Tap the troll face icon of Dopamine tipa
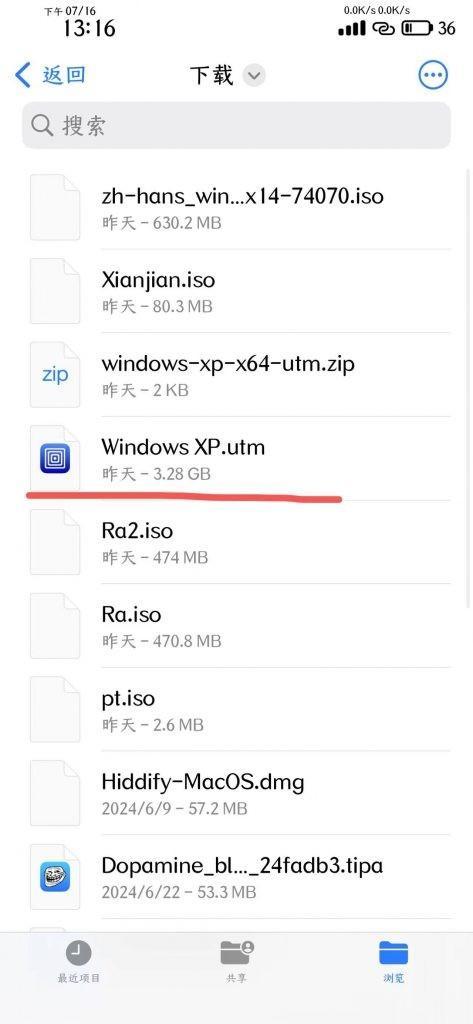The height and width of the screenshot is (1024, 473). [x=55, y=876]
